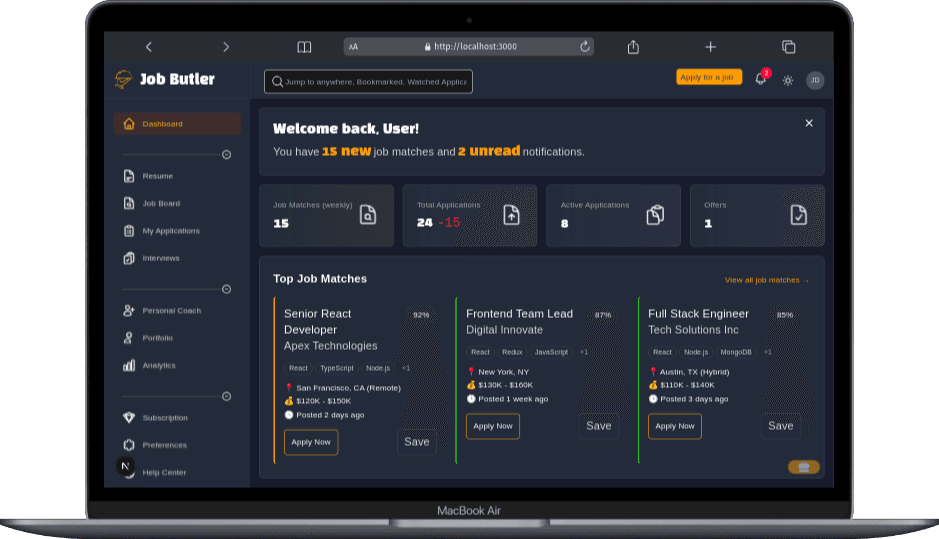
Task: Click the Total Applications upload icon
Action: 511,214
